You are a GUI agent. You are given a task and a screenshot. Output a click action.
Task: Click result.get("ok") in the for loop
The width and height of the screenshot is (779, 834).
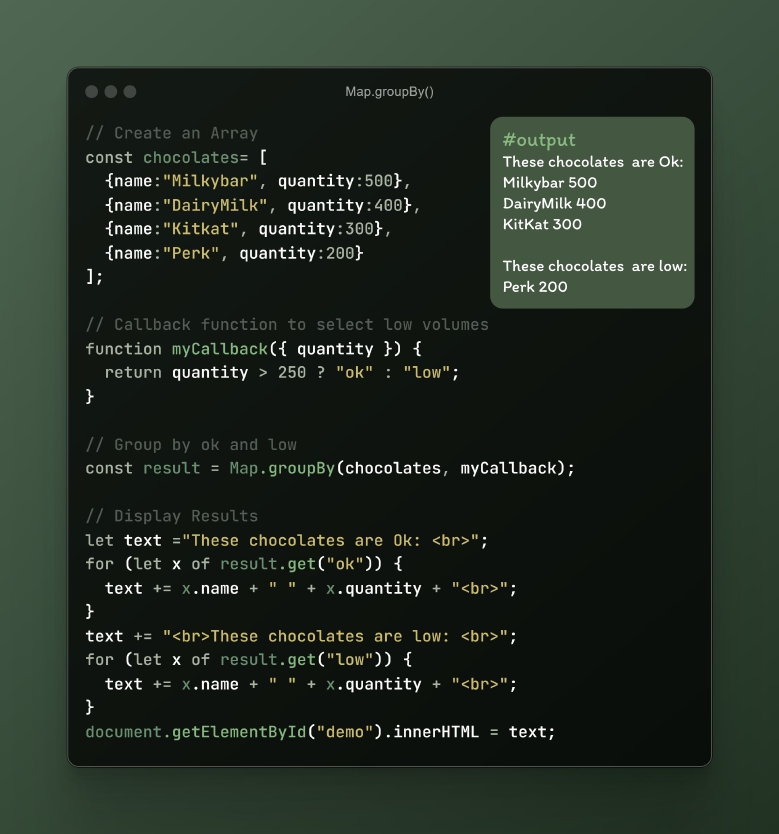tap(301, 564)
